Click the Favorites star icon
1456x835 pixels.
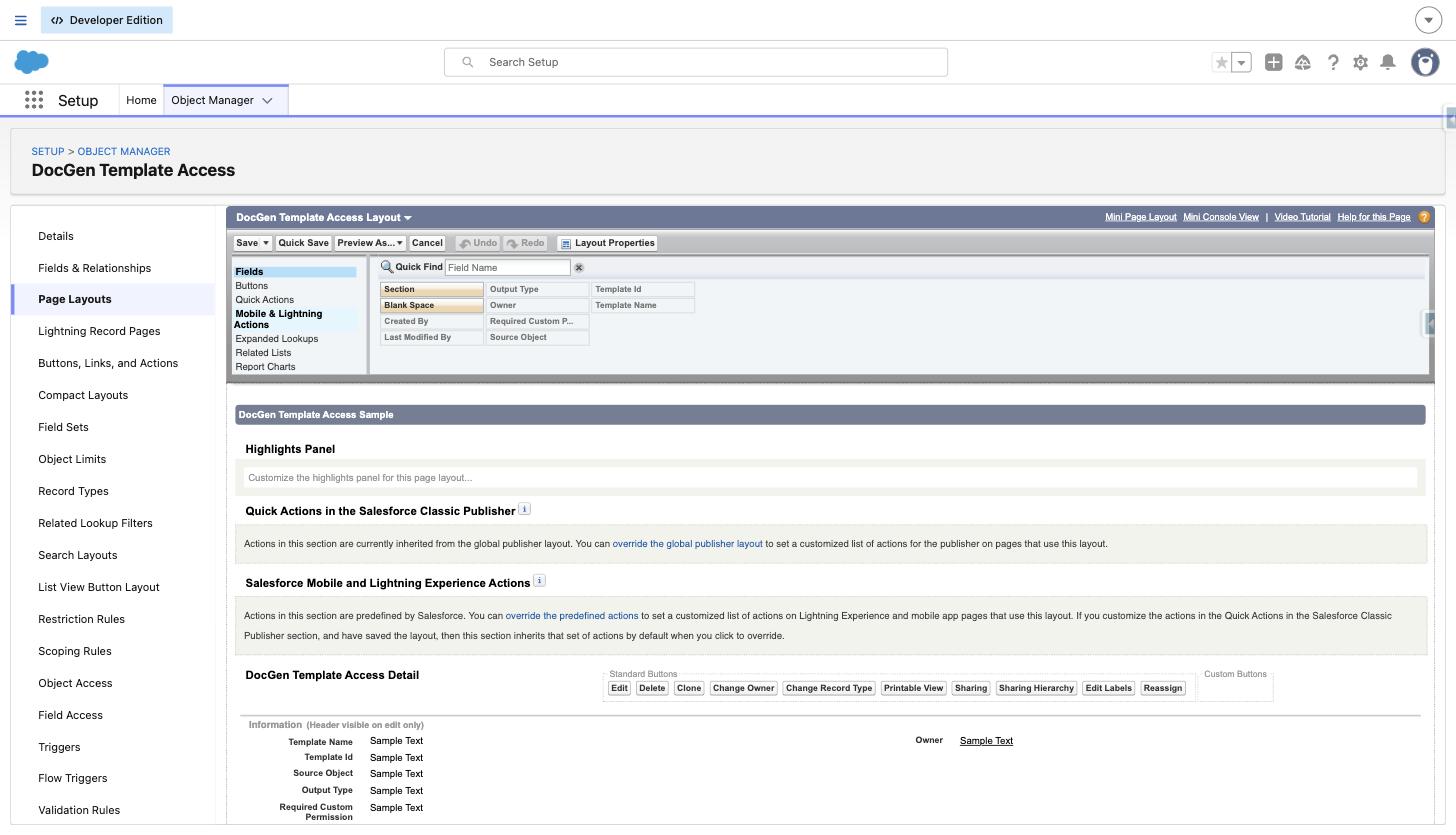tap(1221, 62)
